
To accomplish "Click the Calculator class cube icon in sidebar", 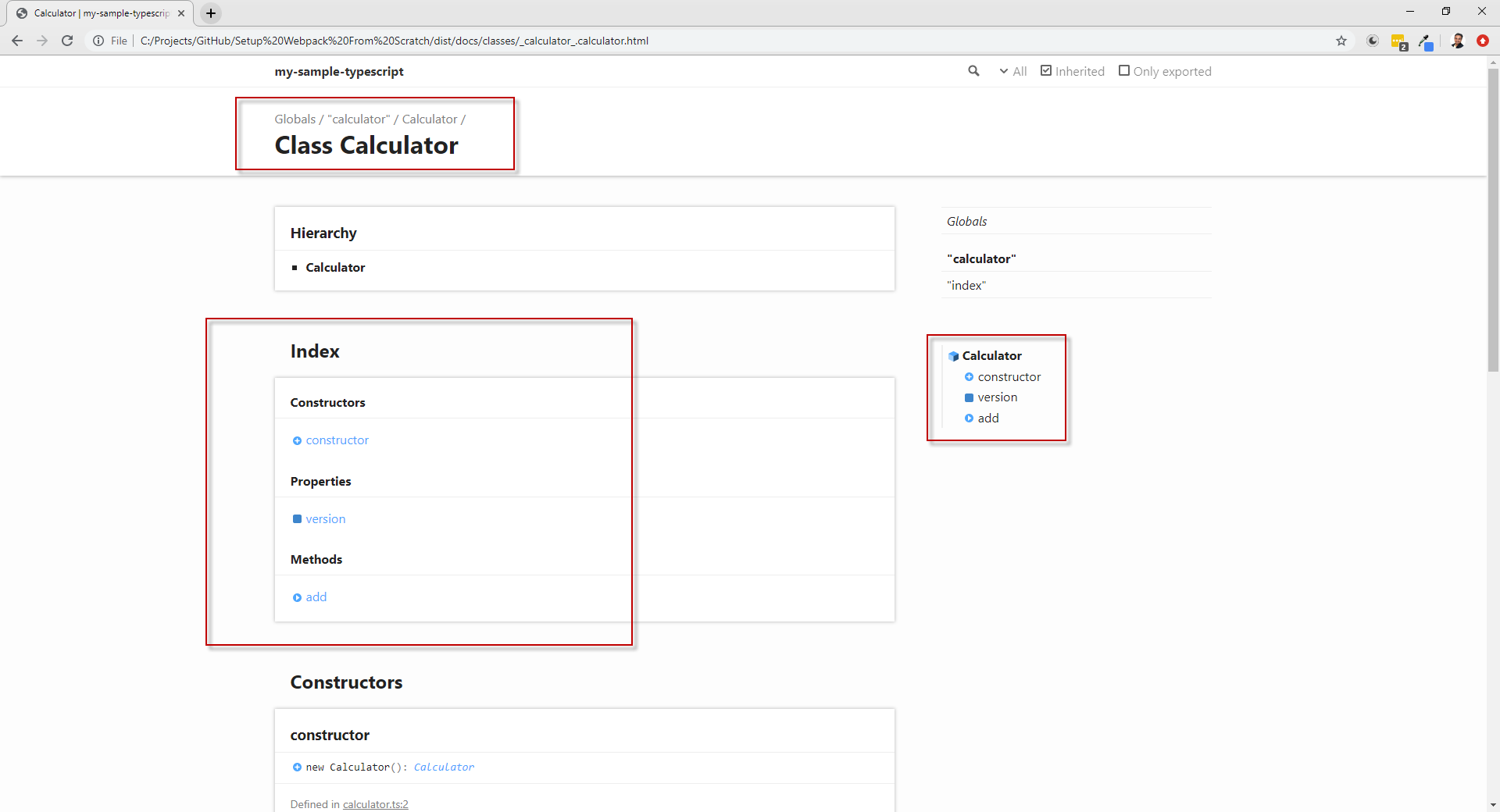I will pyautogui.click(x=953, y=356).
